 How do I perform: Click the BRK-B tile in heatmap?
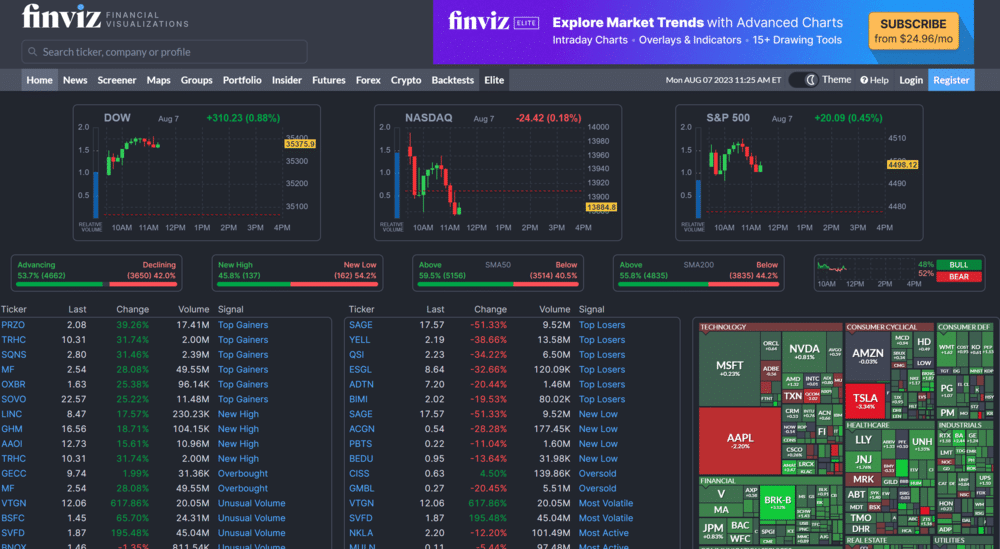pyautogui.click(x=777, y=502)
